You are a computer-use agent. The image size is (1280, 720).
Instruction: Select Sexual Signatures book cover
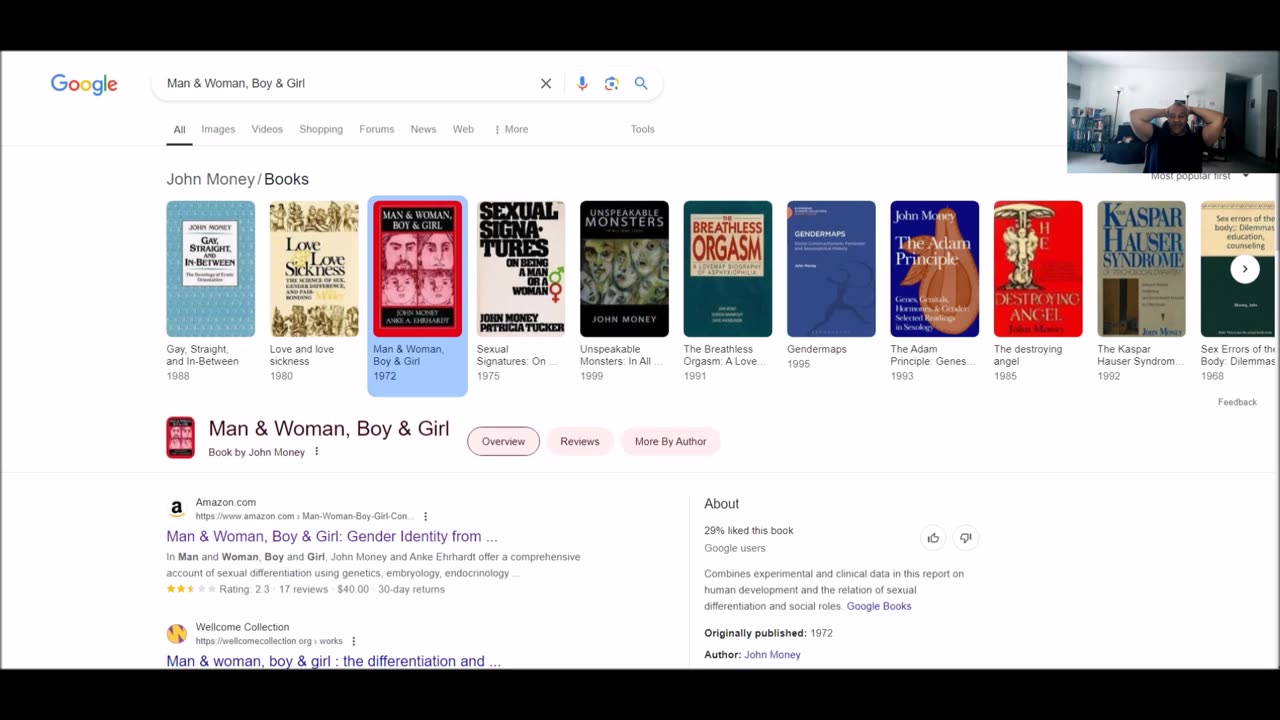(521, 269)
